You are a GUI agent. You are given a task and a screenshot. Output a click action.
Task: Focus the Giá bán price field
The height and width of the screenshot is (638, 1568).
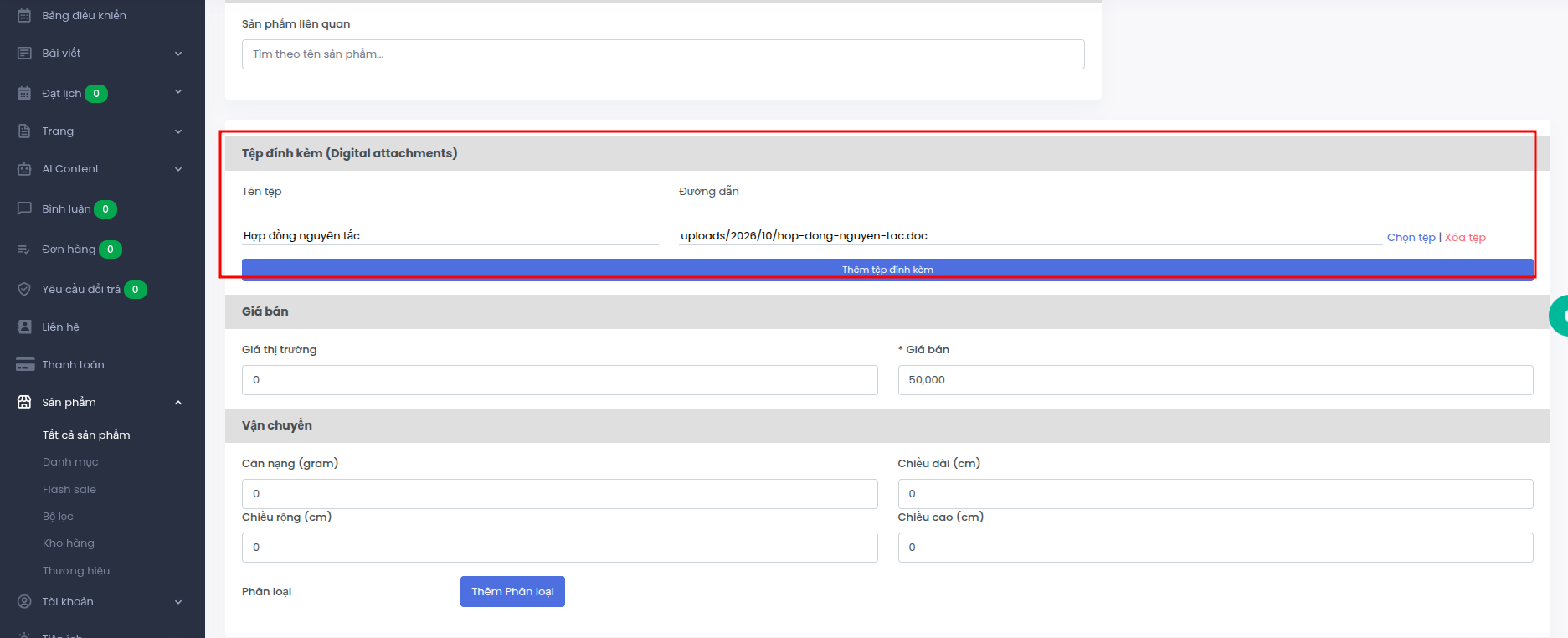[1216, 380]
